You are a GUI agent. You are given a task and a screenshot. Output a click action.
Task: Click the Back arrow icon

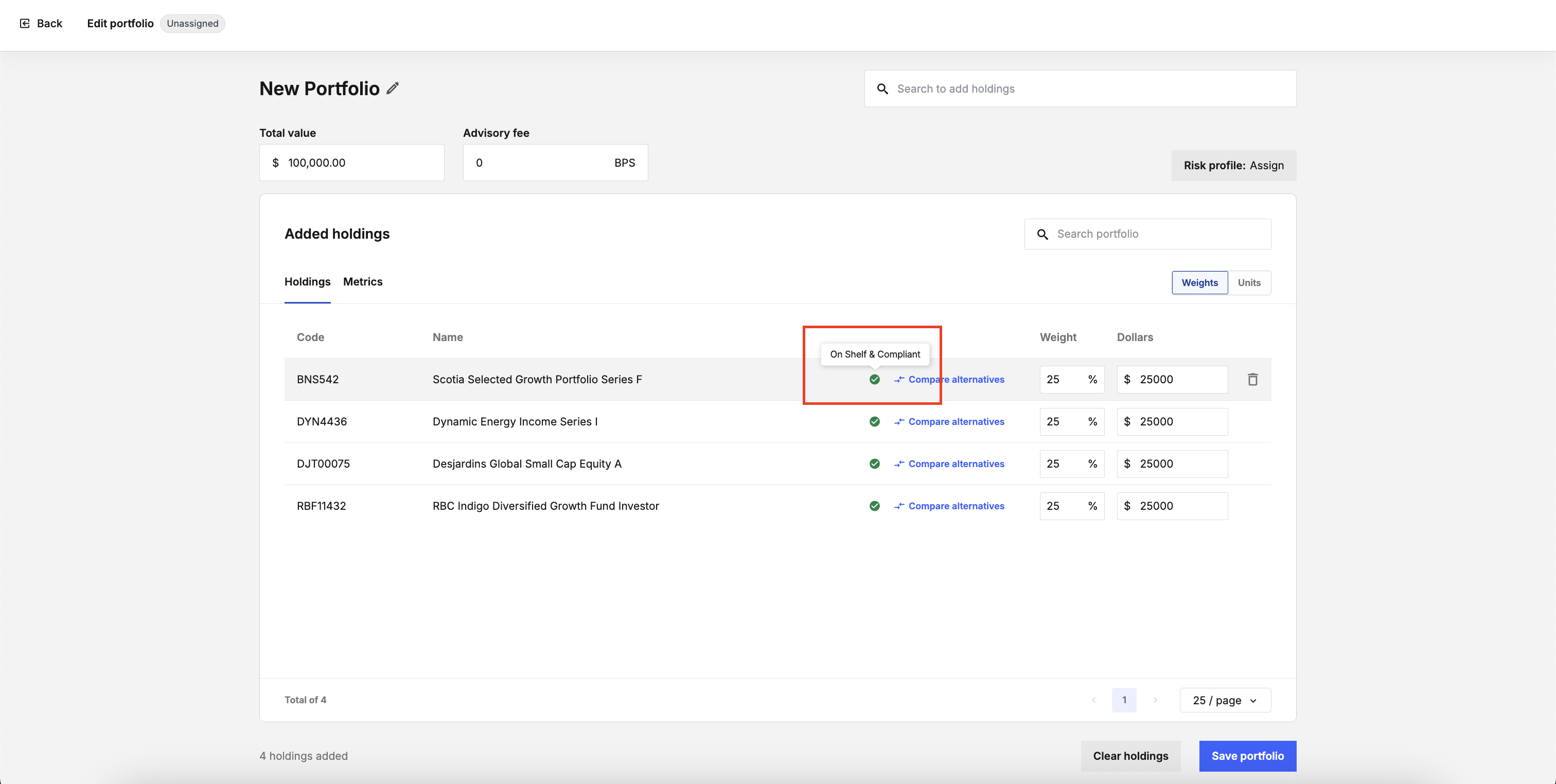click(25, 24)
